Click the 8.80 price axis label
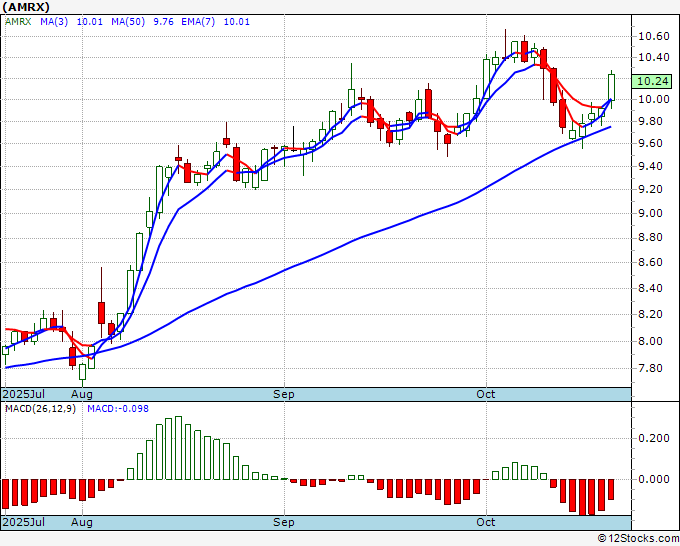The image size is (680, 546). click(x=651, y=237)
